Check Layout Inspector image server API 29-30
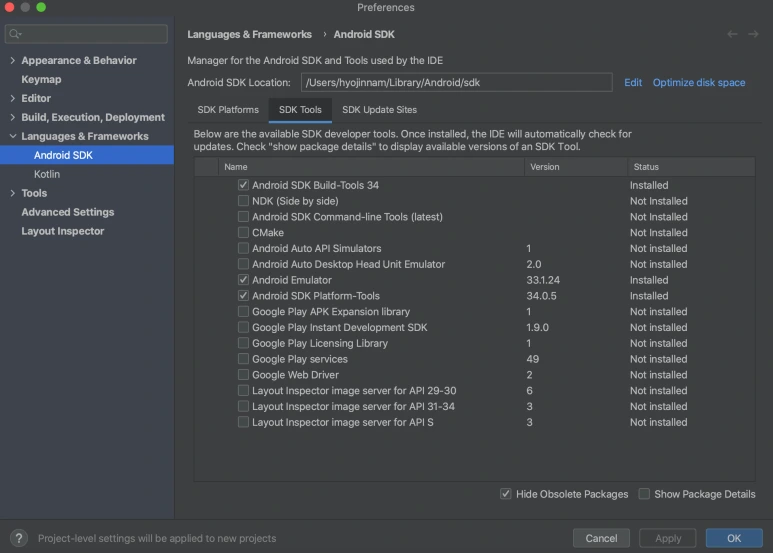Screen dimensions: 773x553 click(x=243, y=390)
